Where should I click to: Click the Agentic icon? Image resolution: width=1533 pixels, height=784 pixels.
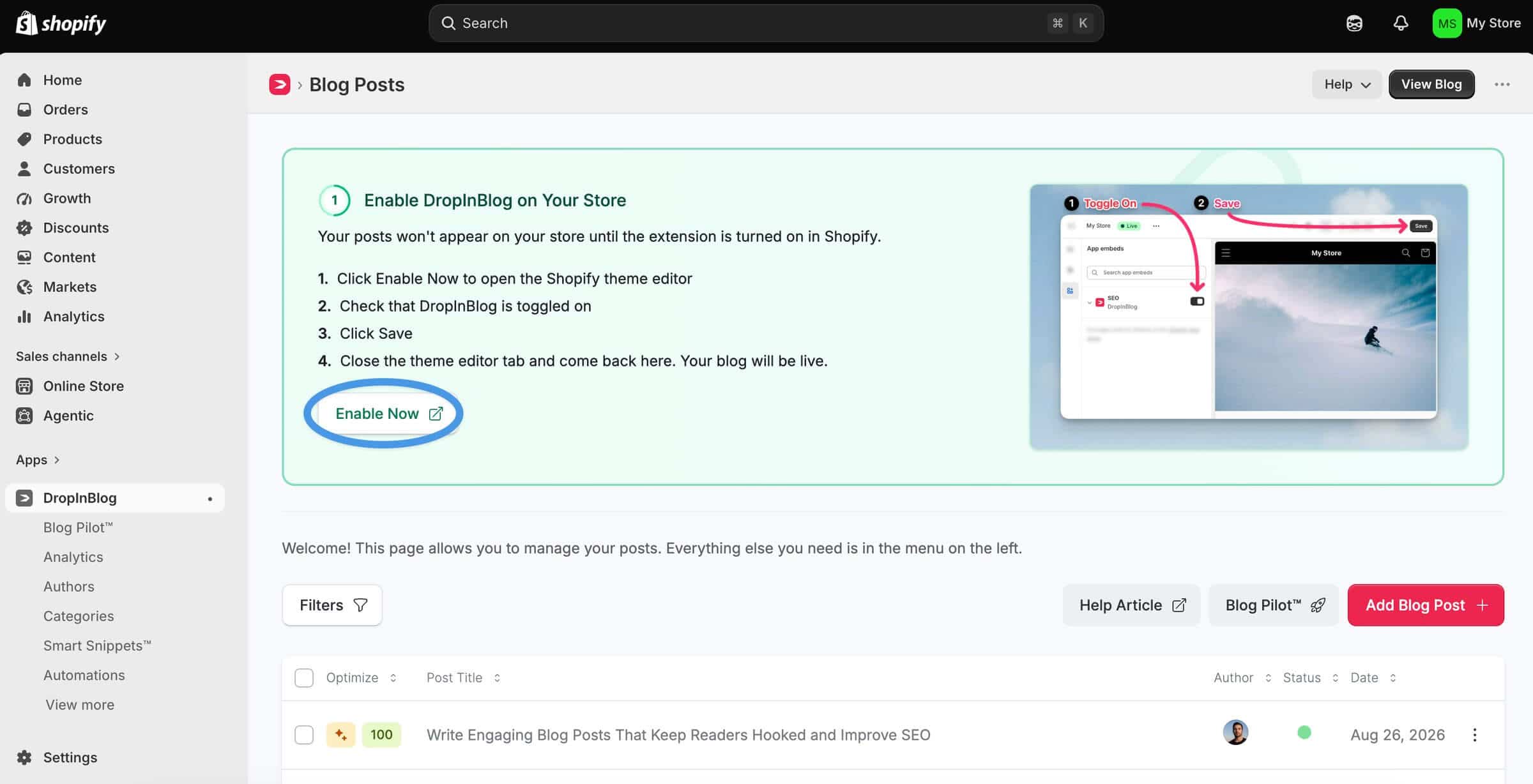coord(24,416)
